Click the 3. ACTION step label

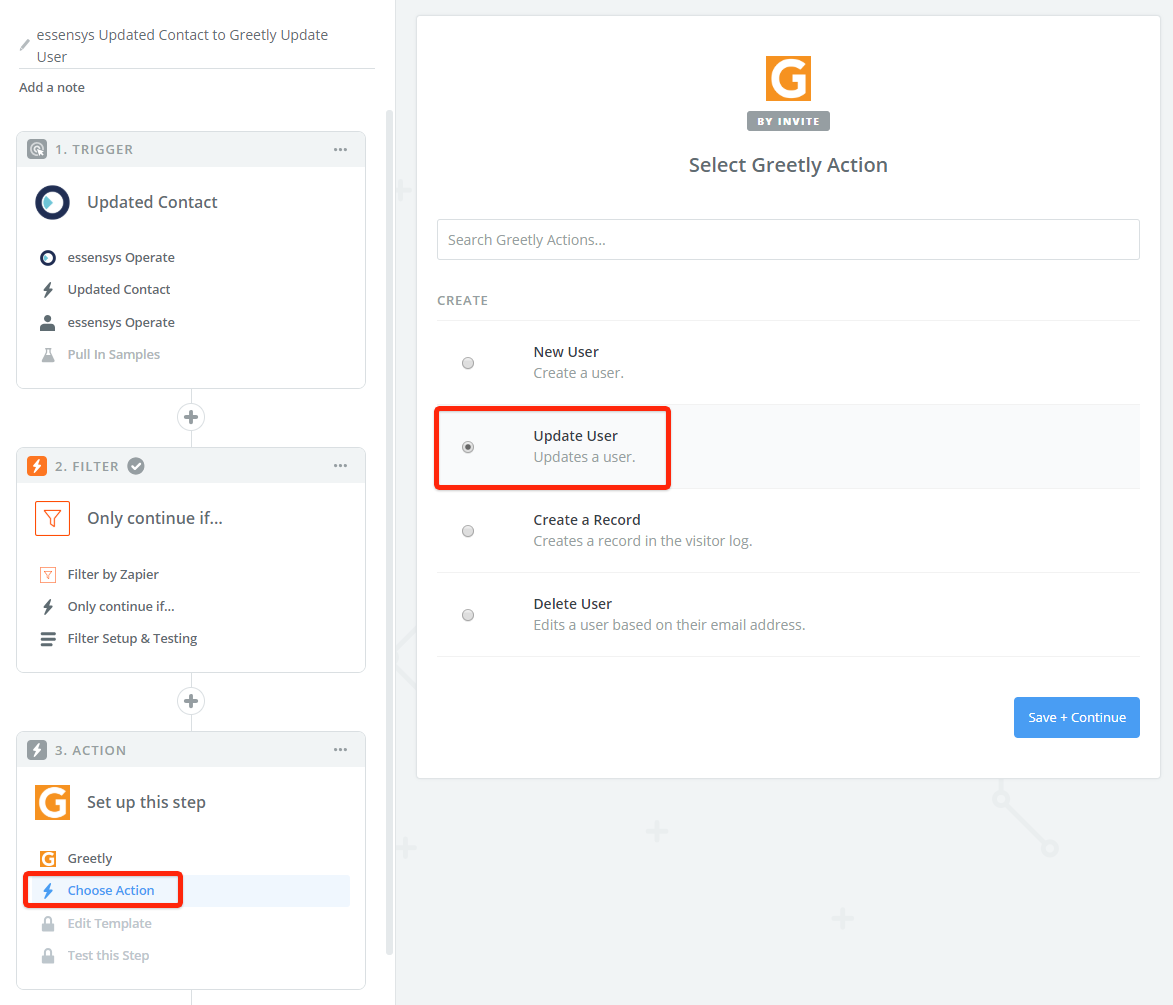tap(91, 751)
